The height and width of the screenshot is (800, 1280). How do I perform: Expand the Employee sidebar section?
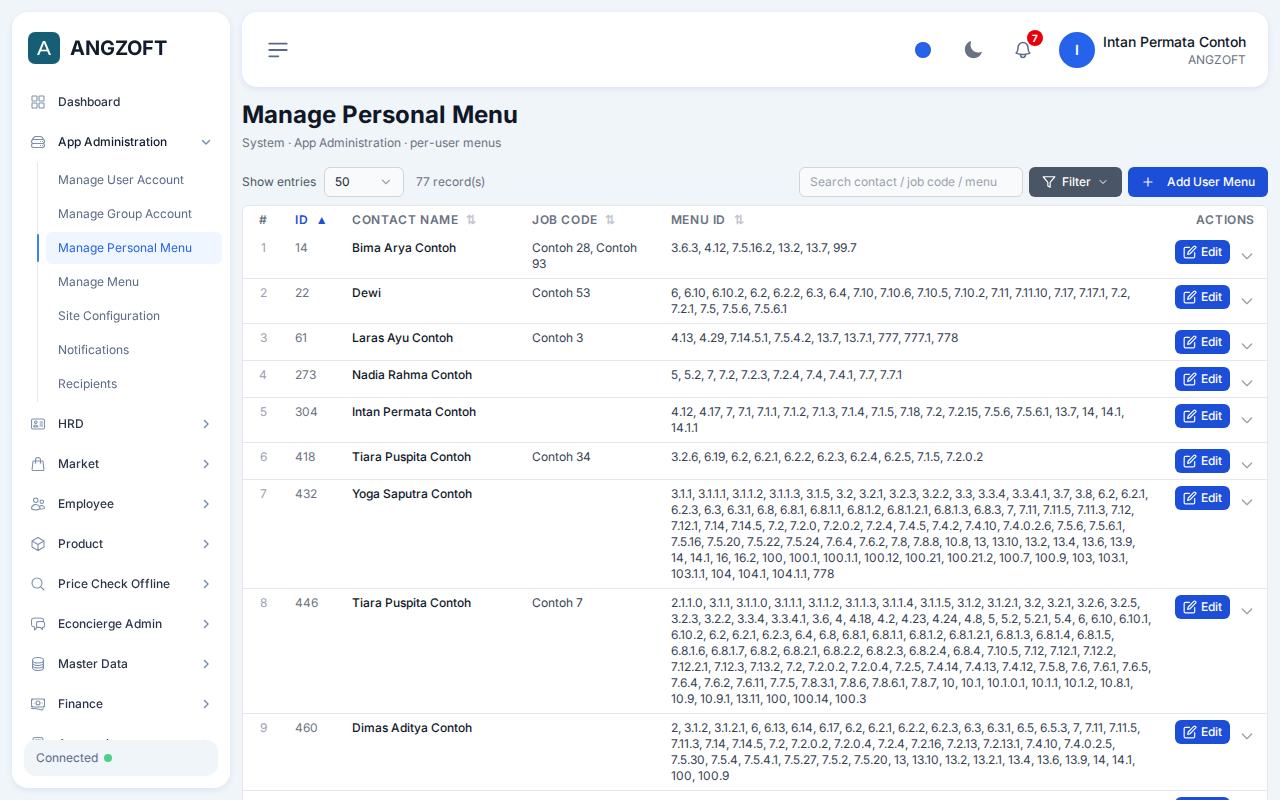121,504
